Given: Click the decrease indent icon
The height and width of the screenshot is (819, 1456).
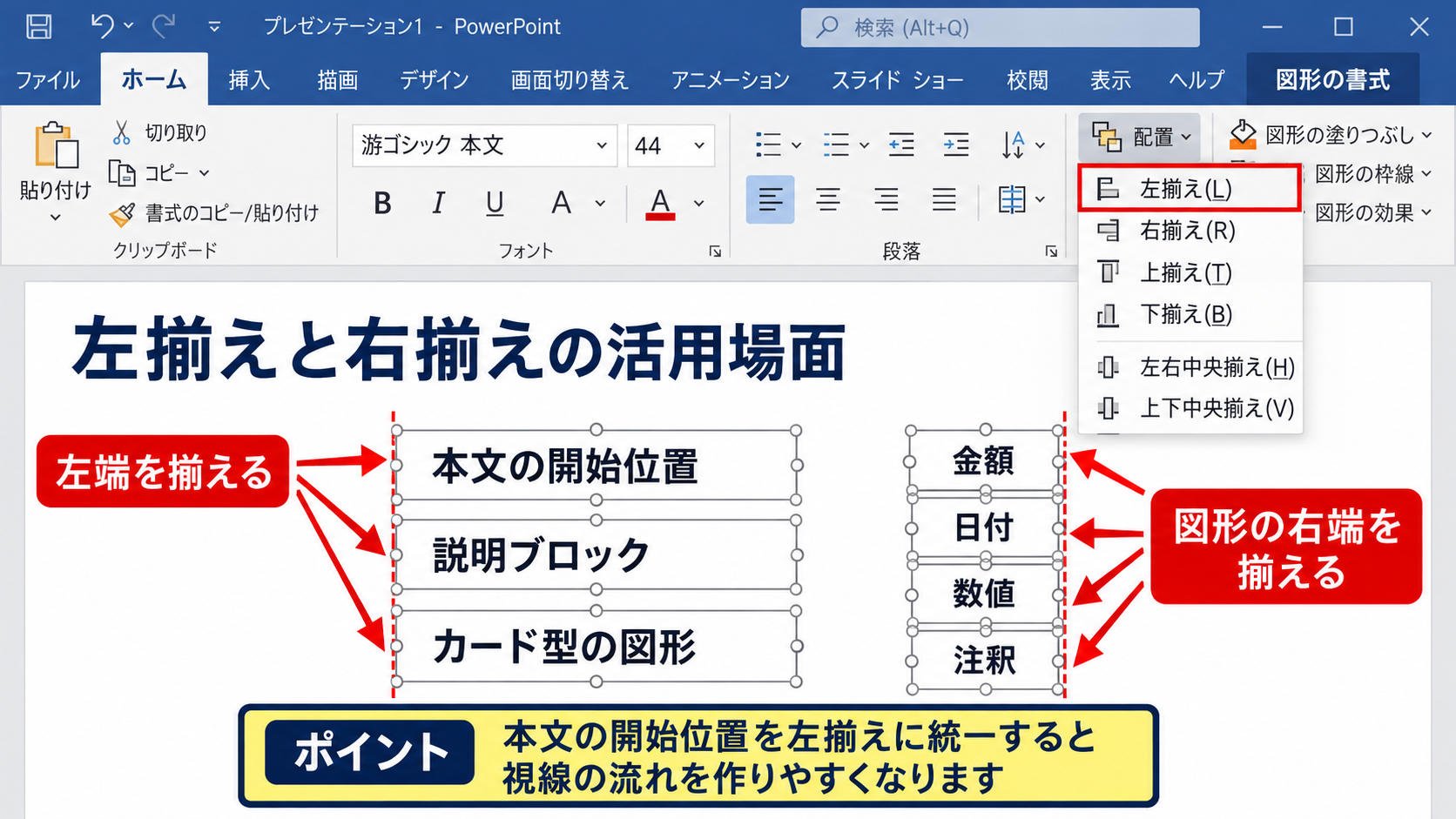Looking at the screenshot, I should click(901, 144).
